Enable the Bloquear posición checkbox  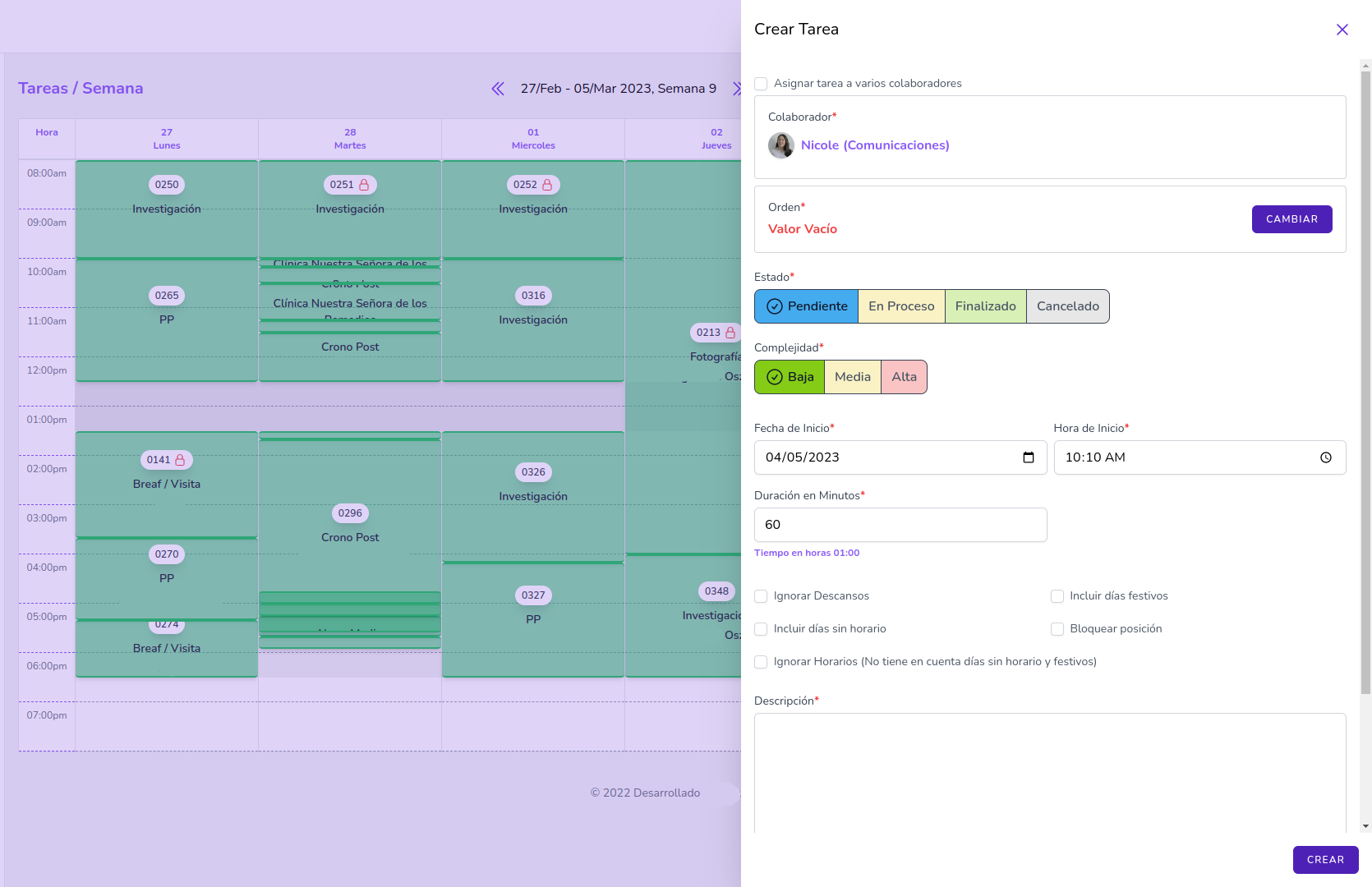1057,629
